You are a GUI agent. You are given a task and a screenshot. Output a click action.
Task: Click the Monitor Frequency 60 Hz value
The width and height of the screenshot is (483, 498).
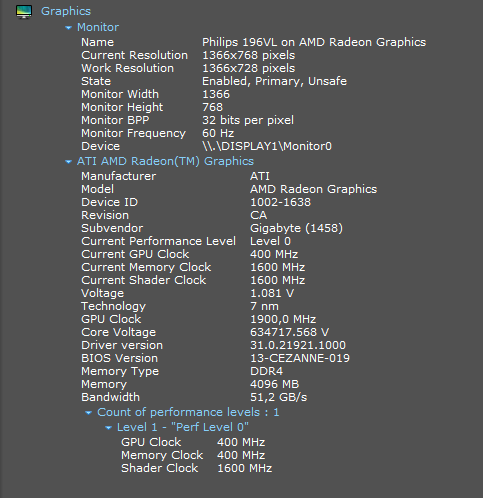(218, 133)
